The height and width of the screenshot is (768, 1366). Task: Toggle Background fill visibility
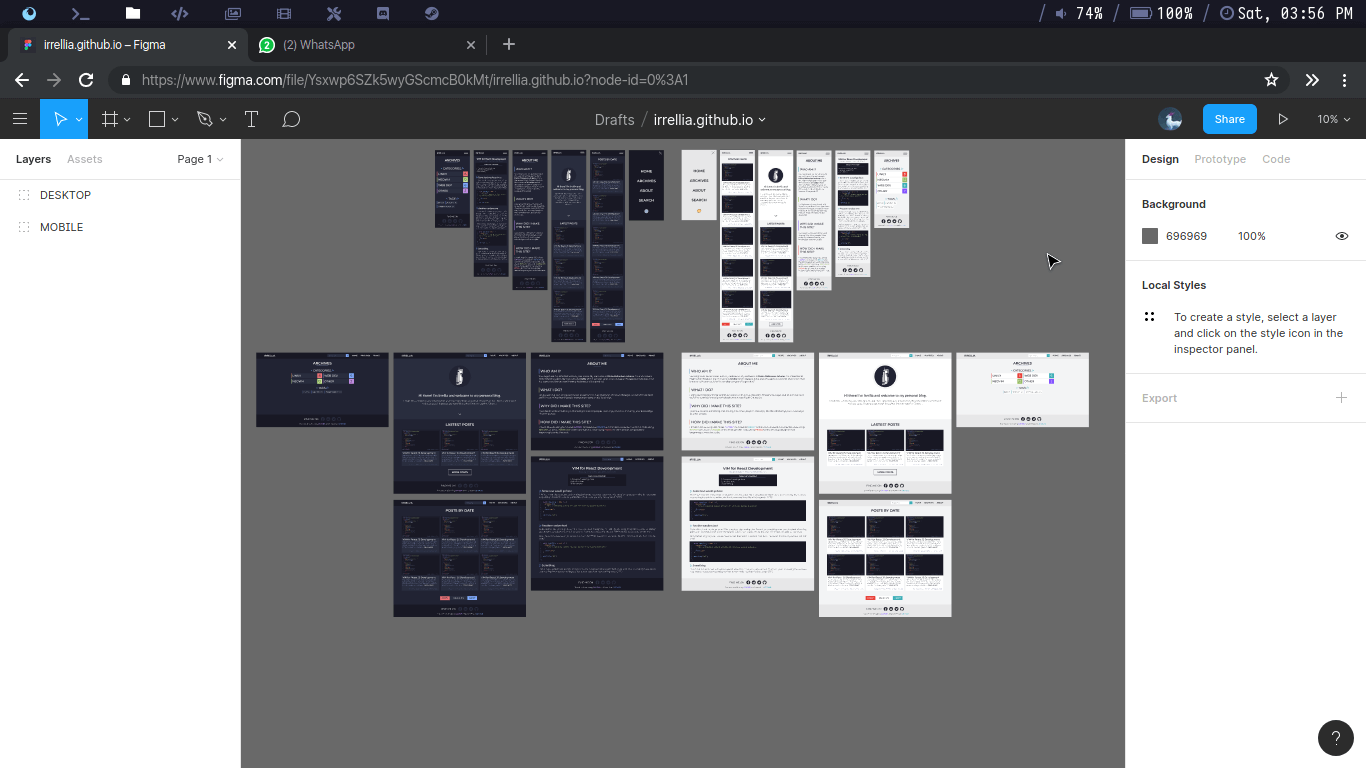click(1341, 236)
